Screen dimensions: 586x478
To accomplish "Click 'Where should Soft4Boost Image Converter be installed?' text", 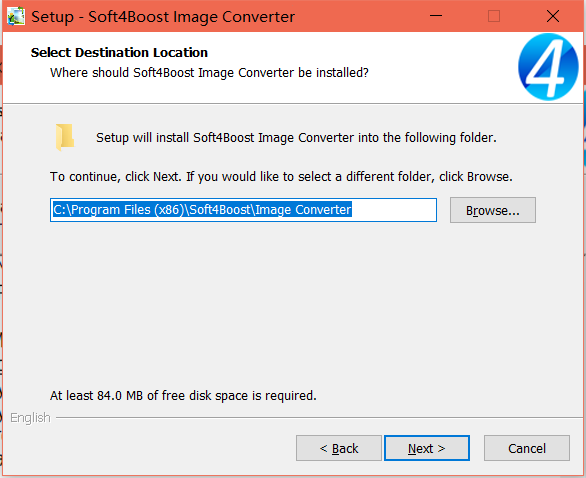I will pyautogui.click(x=209, y=73).
